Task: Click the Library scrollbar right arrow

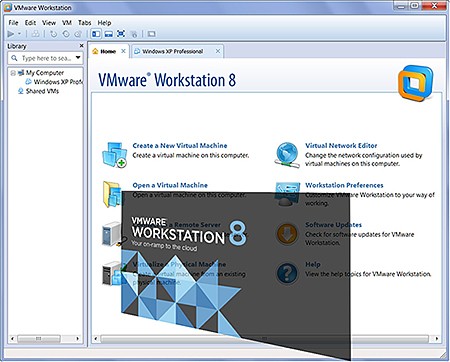Action: 78,339
